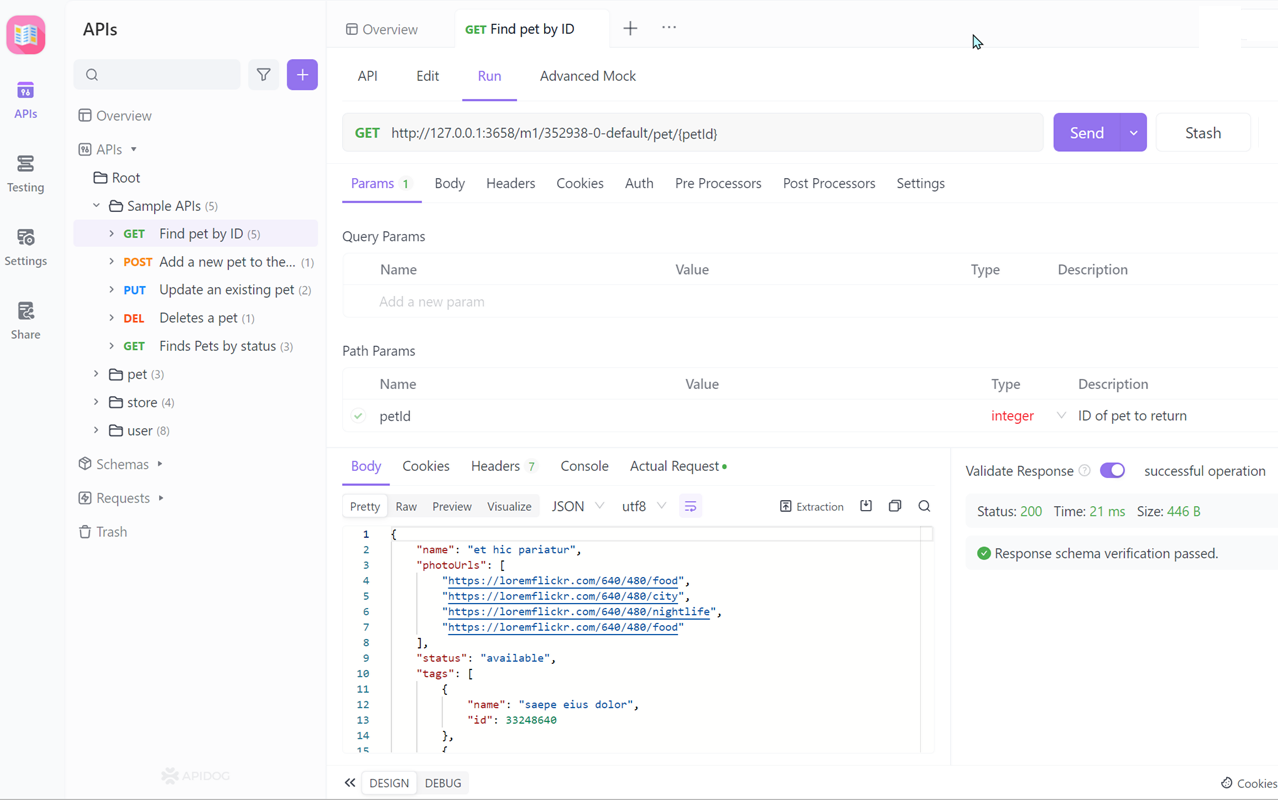Open the nightlife loremflickr URL link
1280x800 pixels.
(580, 612)
